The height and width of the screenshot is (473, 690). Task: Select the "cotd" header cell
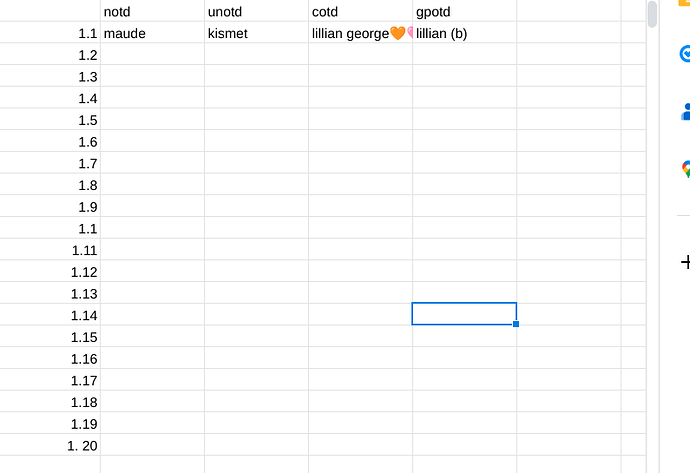point(360,11)
